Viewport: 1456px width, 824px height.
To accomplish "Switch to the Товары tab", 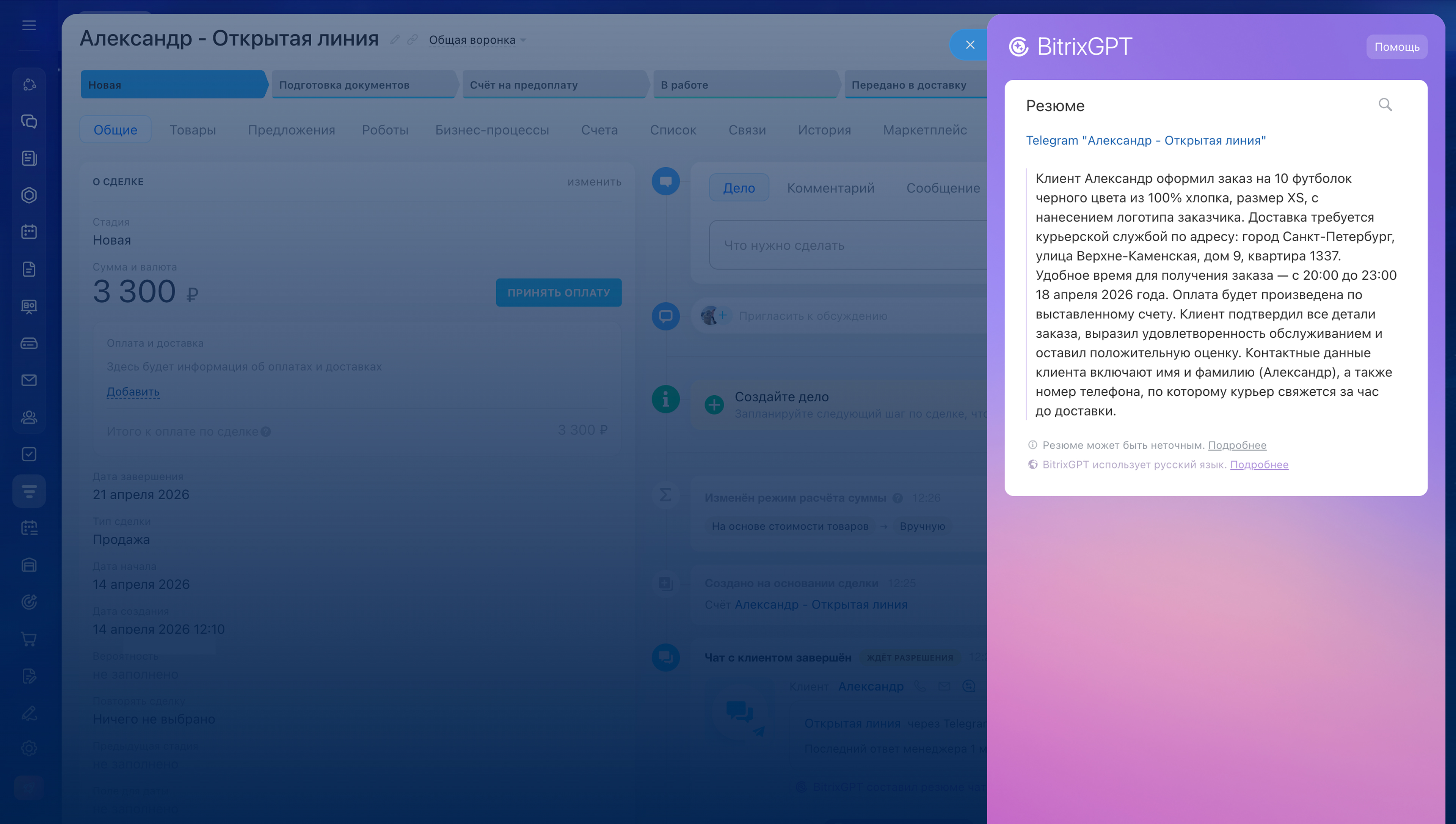I will click(x=193, y=130).
